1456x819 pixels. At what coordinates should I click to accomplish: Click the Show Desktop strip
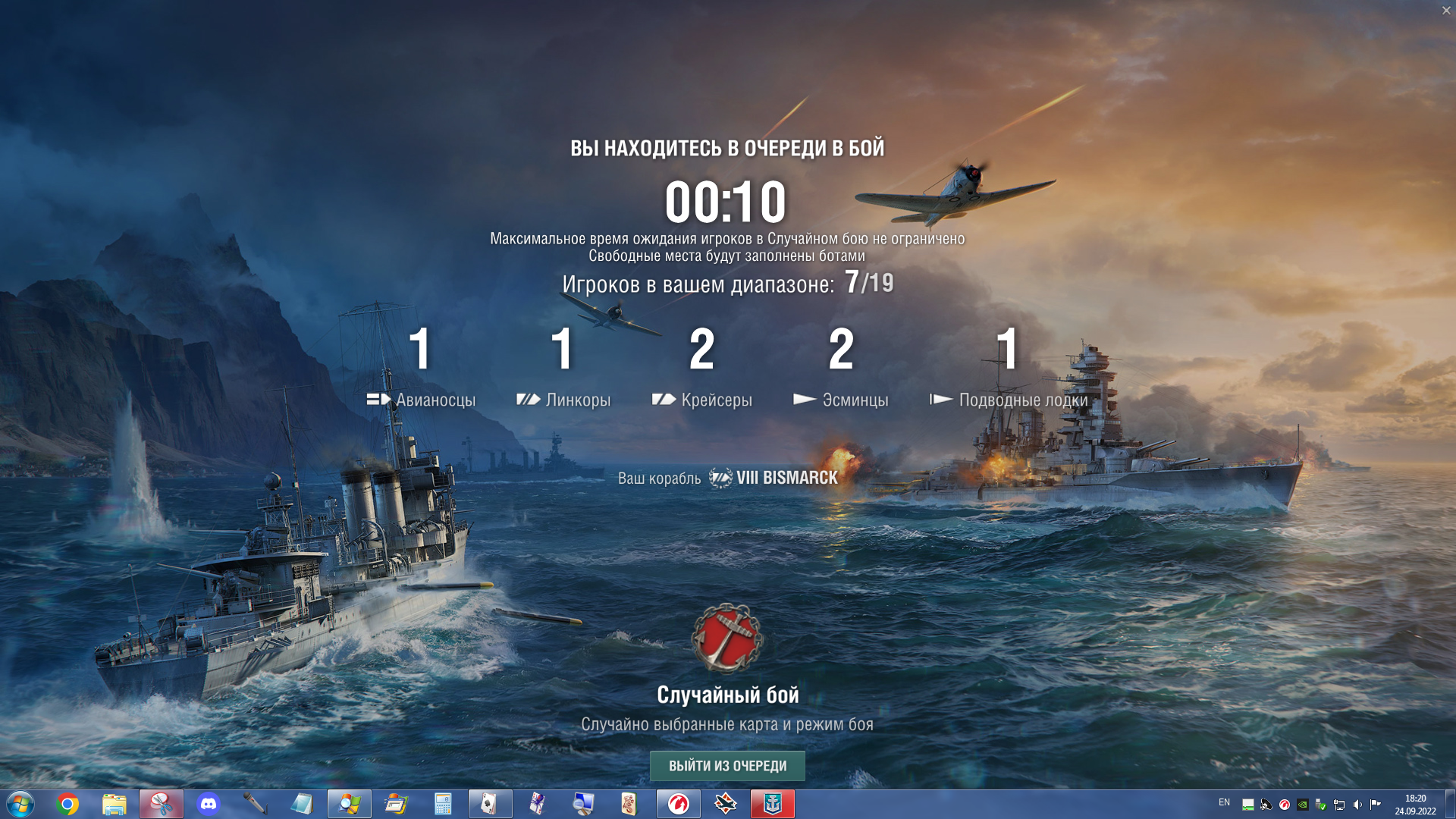tap(1450, 804)
